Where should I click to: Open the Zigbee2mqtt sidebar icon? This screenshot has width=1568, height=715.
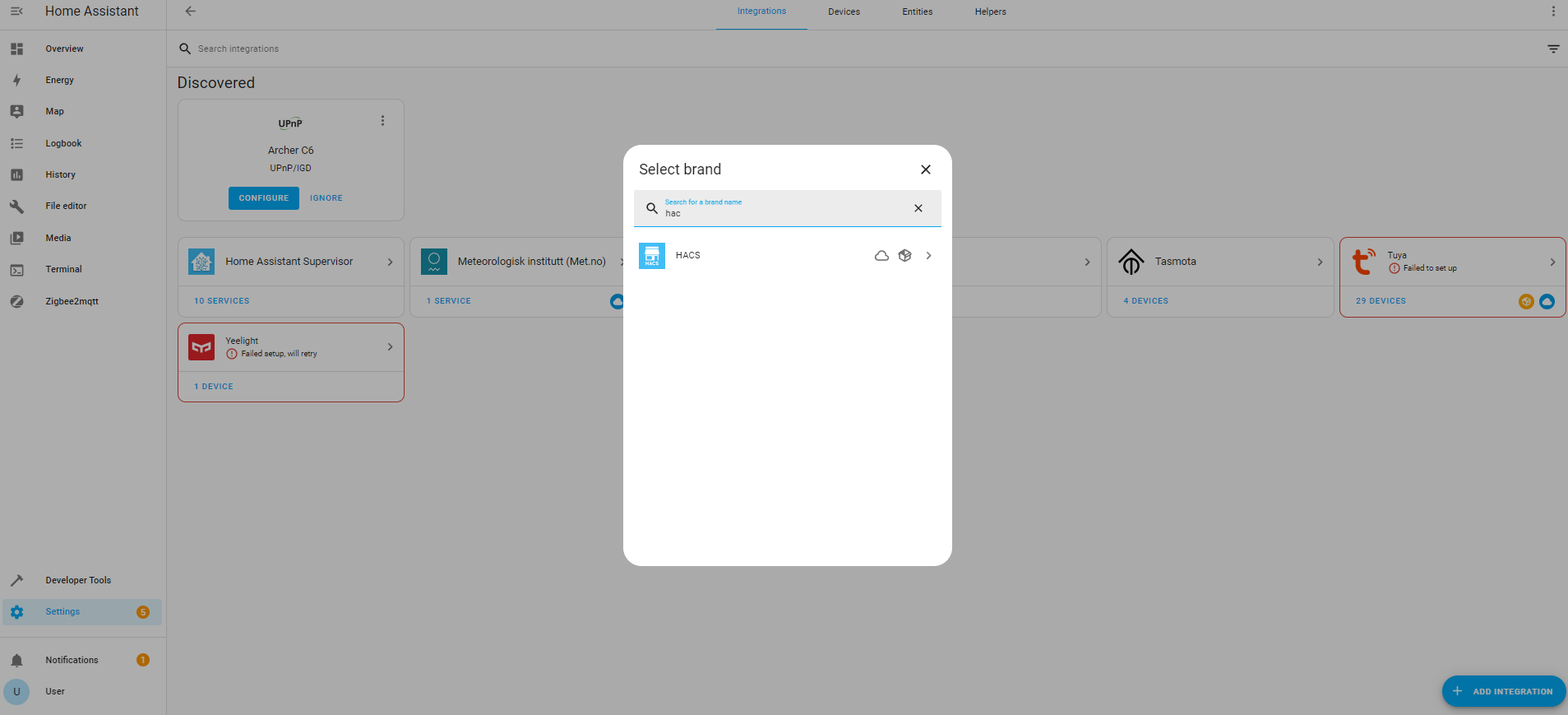pyautogui.click(x=16, y=301)
